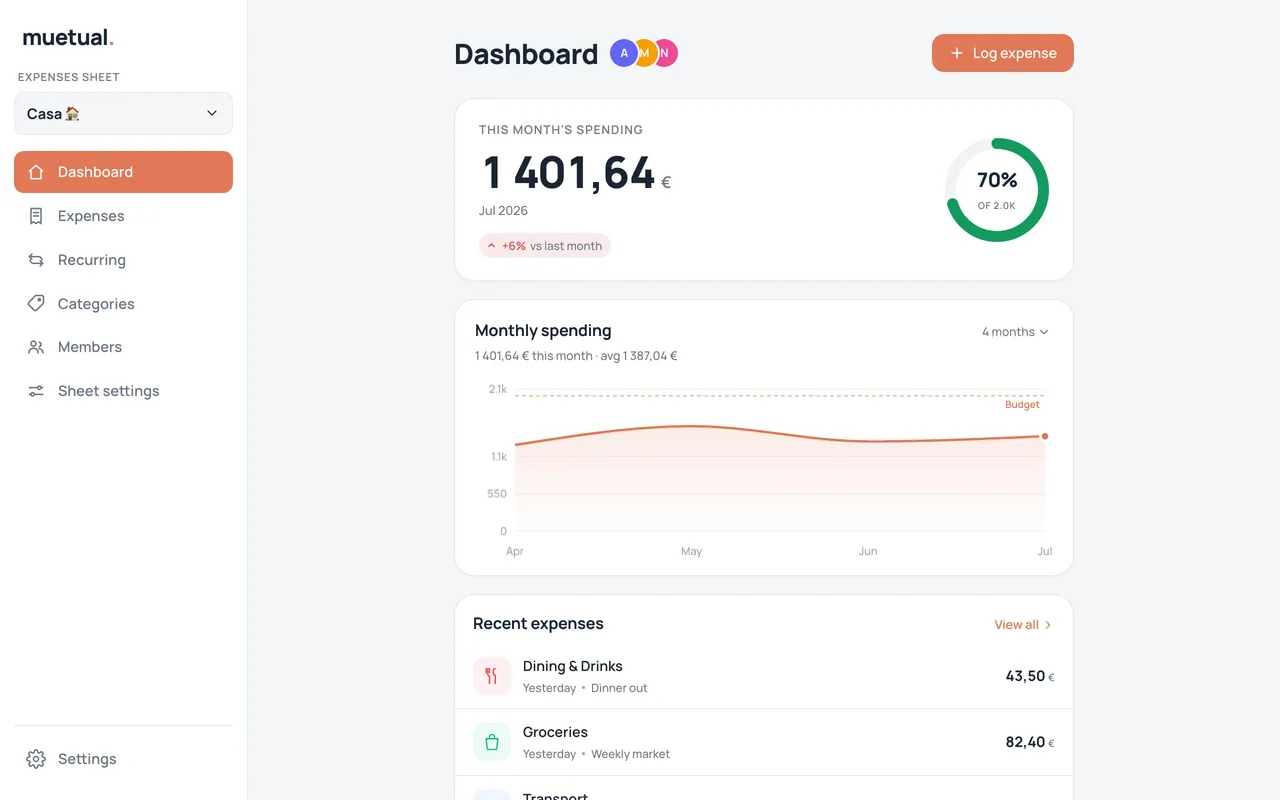Viewport: 1280px width, 800px height.
Task: Click the 70% budget progress ring
Action: pyautogui.click(x=997, y=190)
